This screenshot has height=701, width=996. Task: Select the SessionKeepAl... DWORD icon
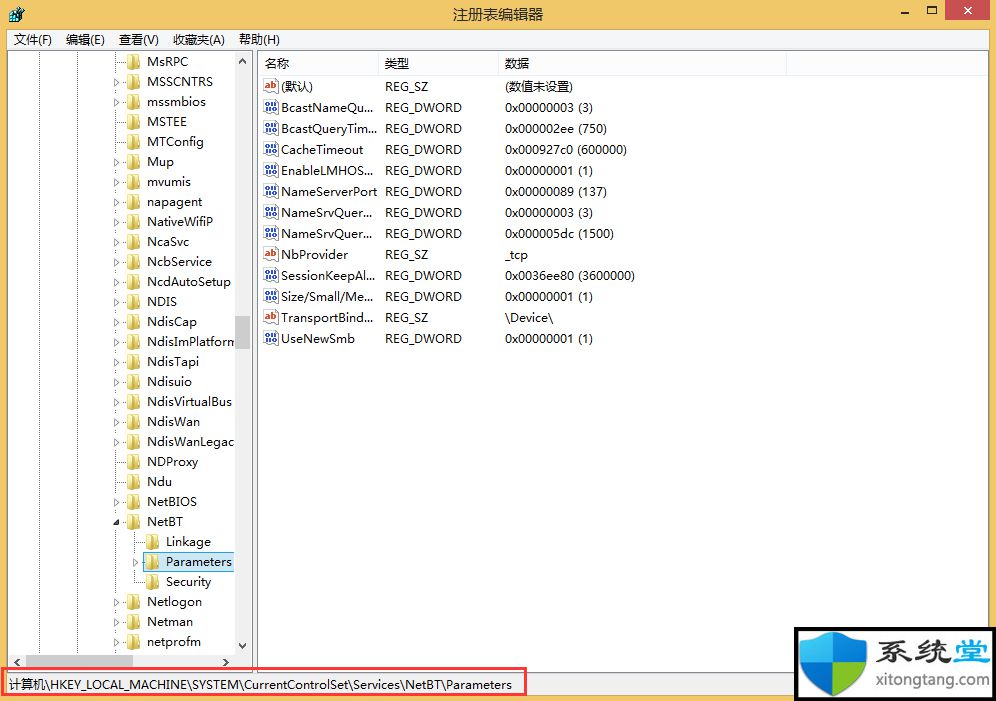(x=271, y=274)
